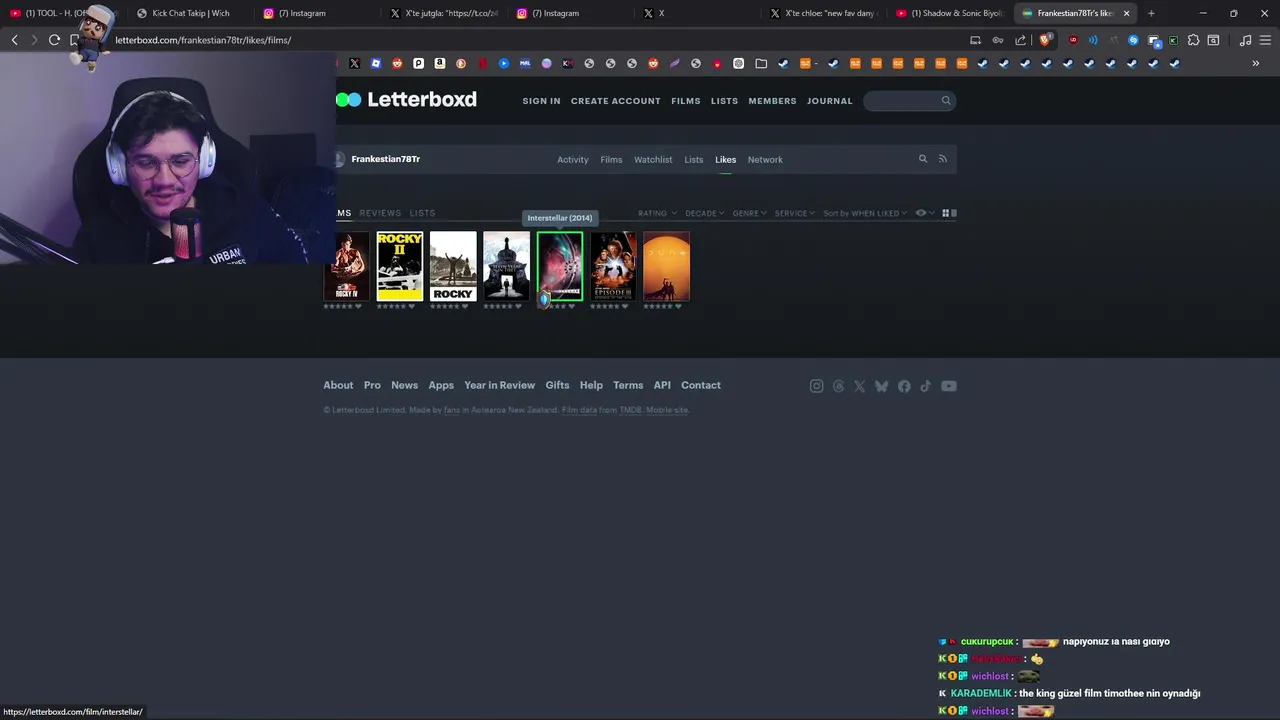Open the MEMBERS header menu item
This screenshot has width=1280, height=720.
(x=772, y=101)
